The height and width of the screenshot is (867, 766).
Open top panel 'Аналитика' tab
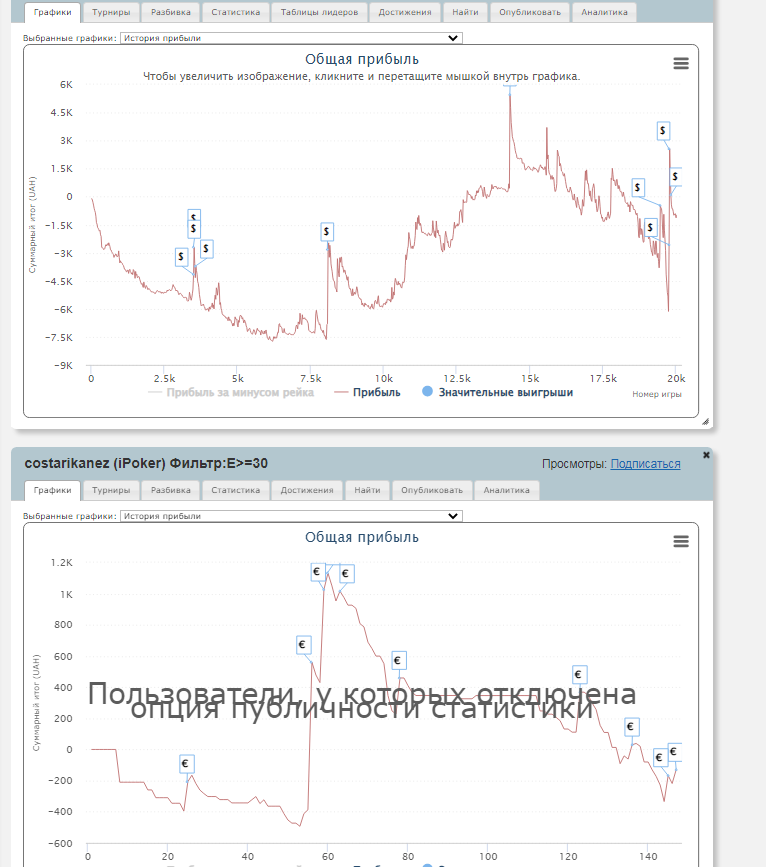[605, 12]
